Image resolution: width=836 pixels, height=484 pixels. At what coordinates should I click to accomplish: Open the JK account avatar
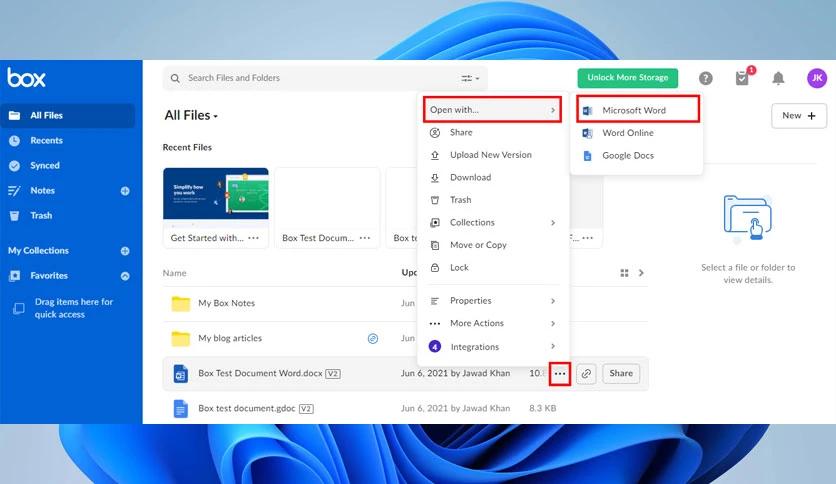point(817,78)
